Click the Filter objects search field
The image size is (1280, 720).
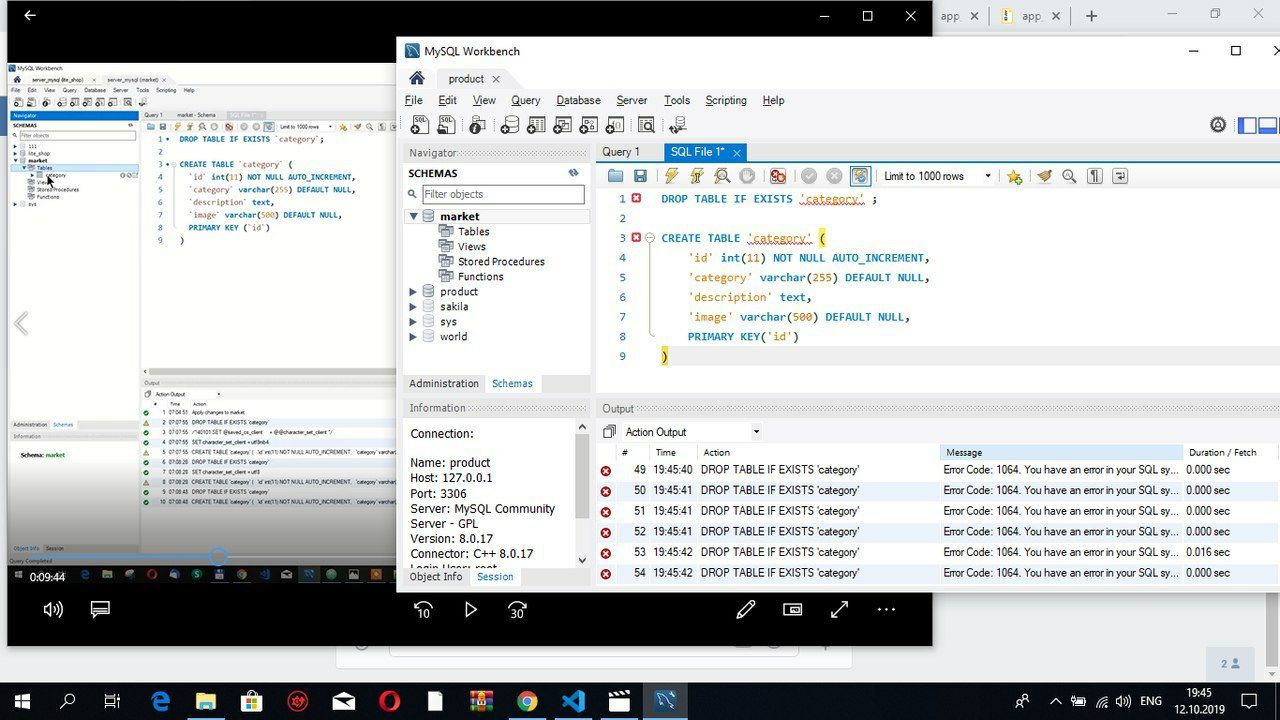(x=502, y=194)
